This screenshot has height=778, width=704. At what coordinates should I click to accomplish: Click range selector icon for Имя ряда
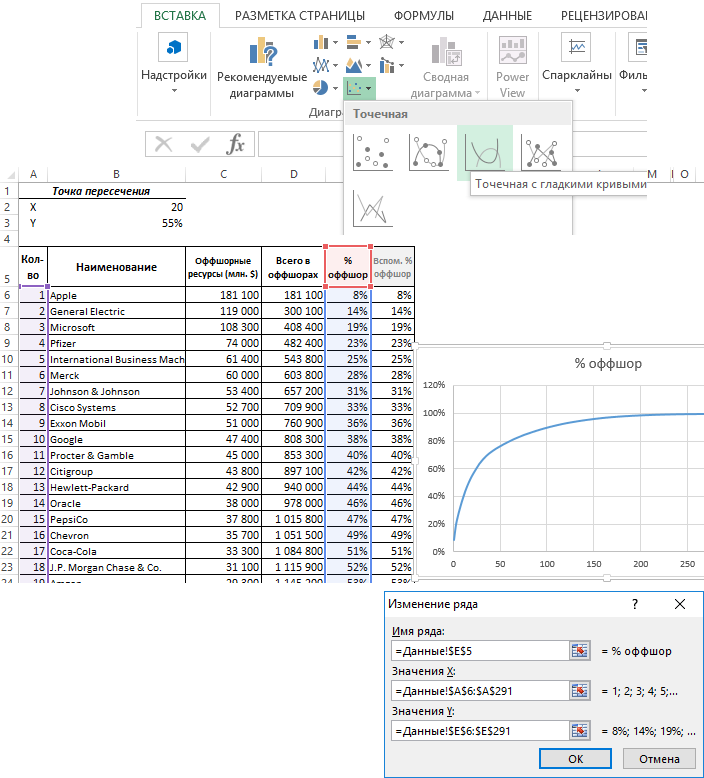pyautogui.click(x=579, y=650)
